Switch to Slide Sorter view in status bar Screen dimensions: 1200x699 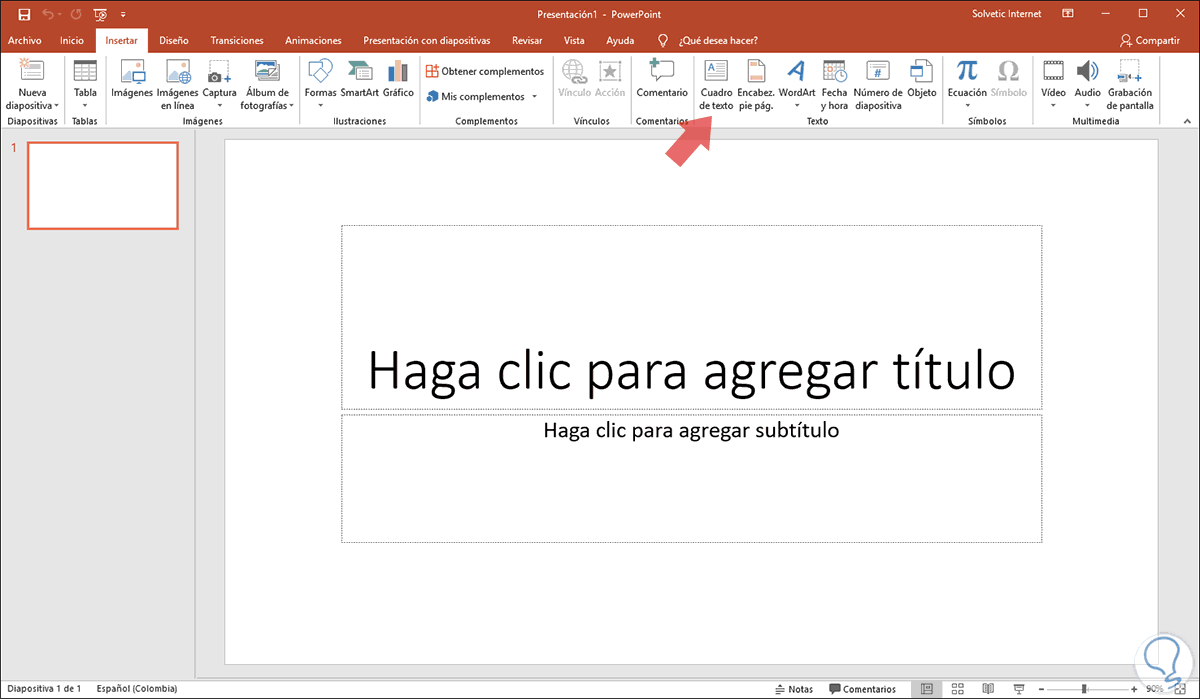957,689
